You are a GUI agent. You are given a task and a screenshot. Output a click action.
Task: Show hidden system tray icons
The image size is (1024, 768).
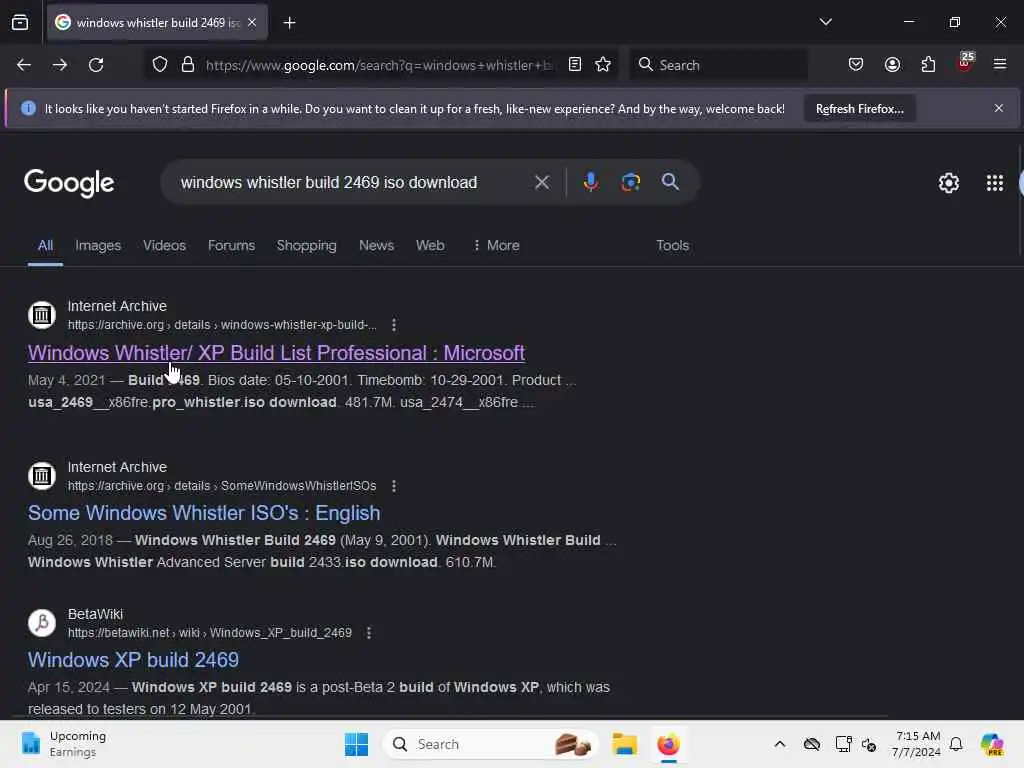coord(780,744)
